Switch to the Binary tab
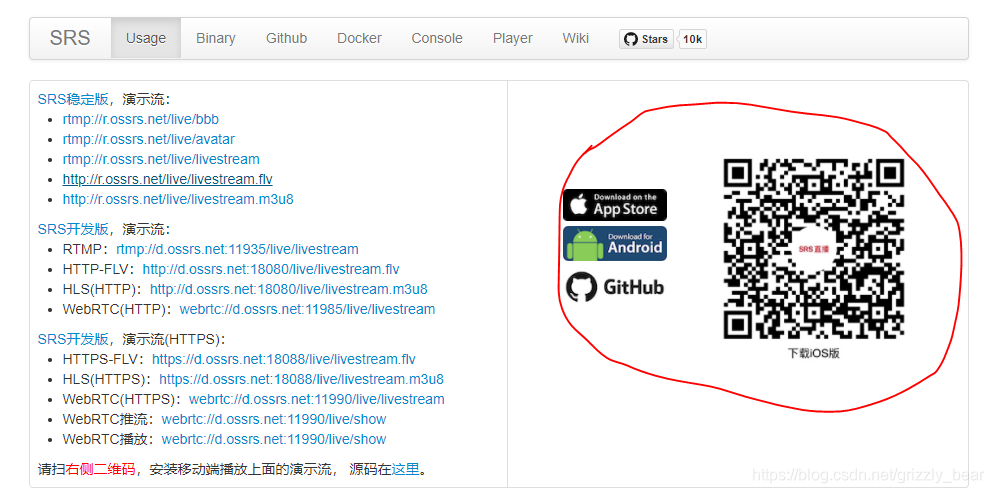The width and height of the screenshot is (994, 493). point(216,38)
